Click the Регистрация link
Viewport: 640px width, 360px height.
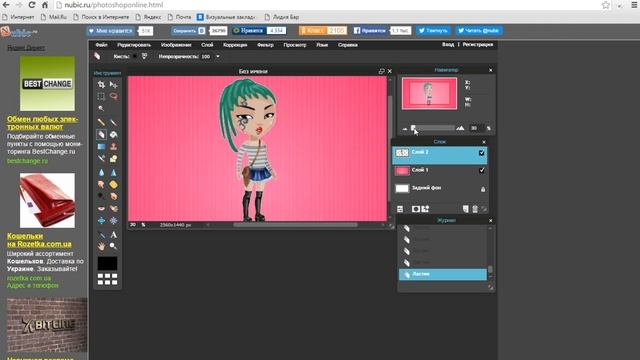coord(478,44)
